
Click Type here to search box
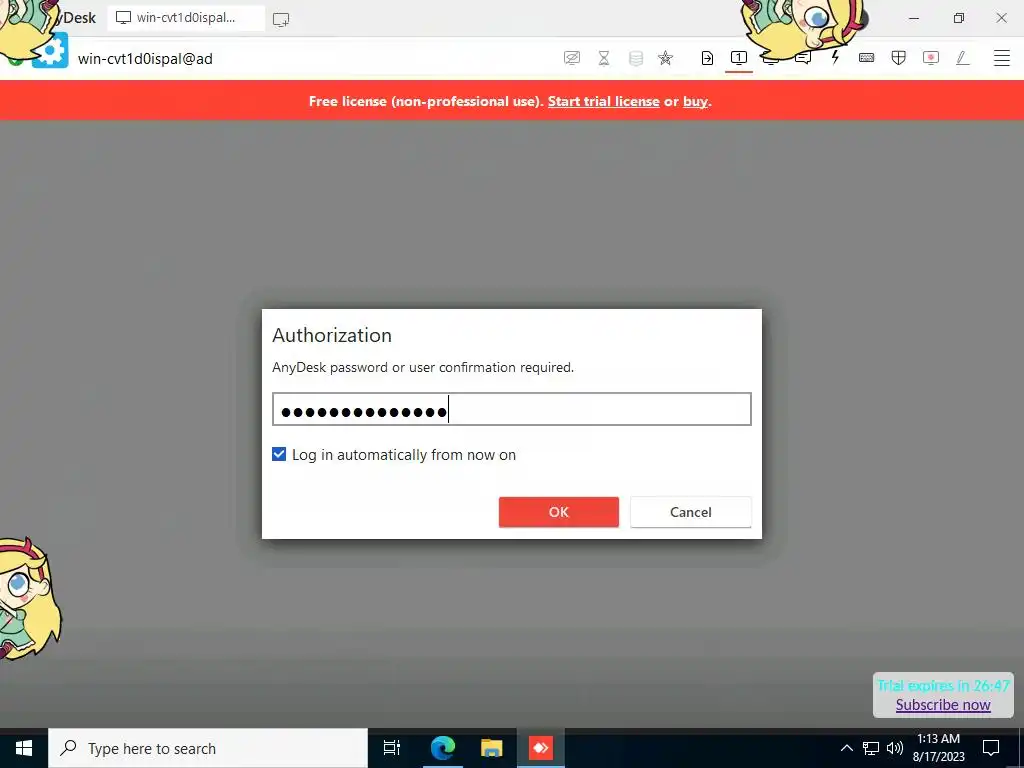pos(208,748)
